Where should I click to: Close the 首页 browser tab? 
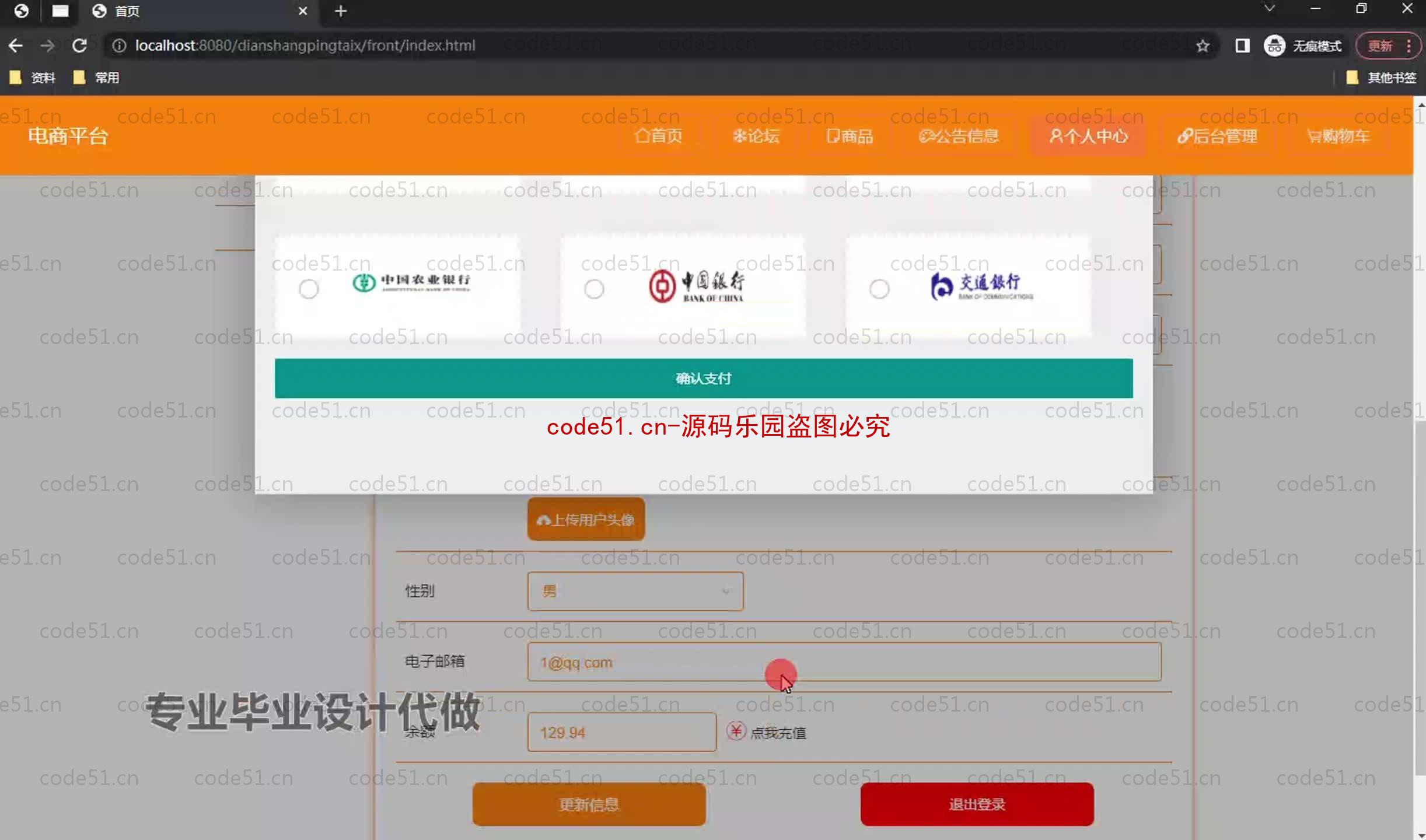click(303, 11)
